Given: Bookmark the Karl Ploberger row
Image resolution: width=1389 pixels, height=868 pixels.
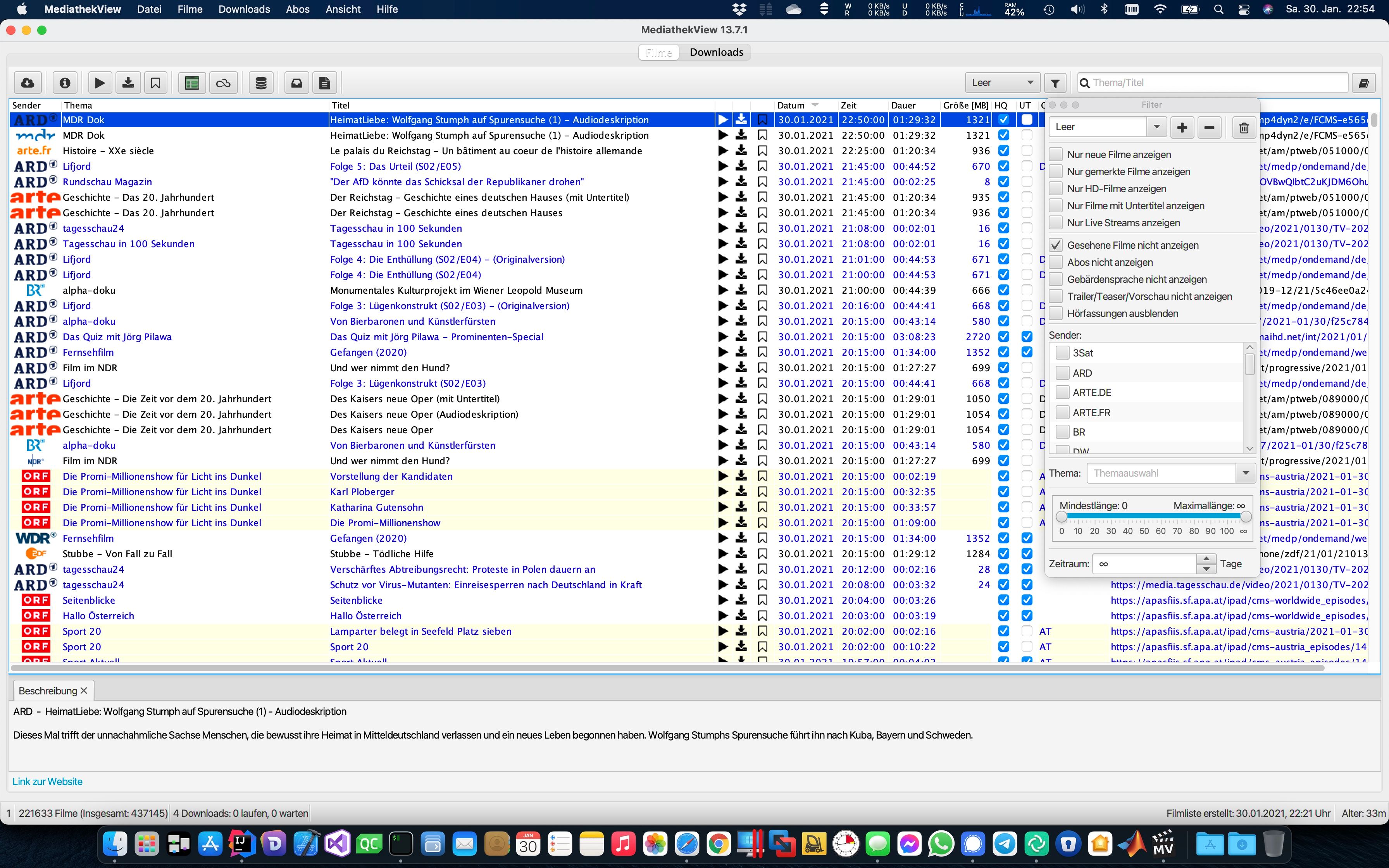Looking at the screenshot, I should point(762,492).
